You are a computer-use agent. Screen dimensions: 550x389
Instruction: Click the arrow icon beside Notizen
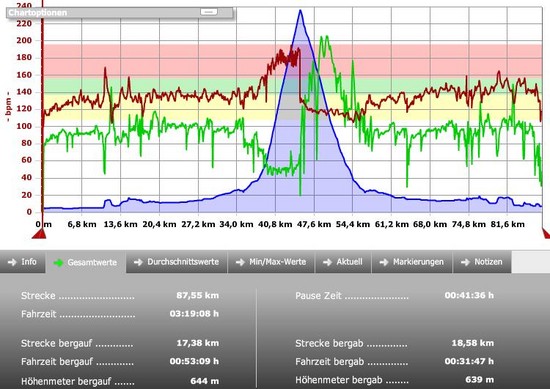[x=465, y=262]
